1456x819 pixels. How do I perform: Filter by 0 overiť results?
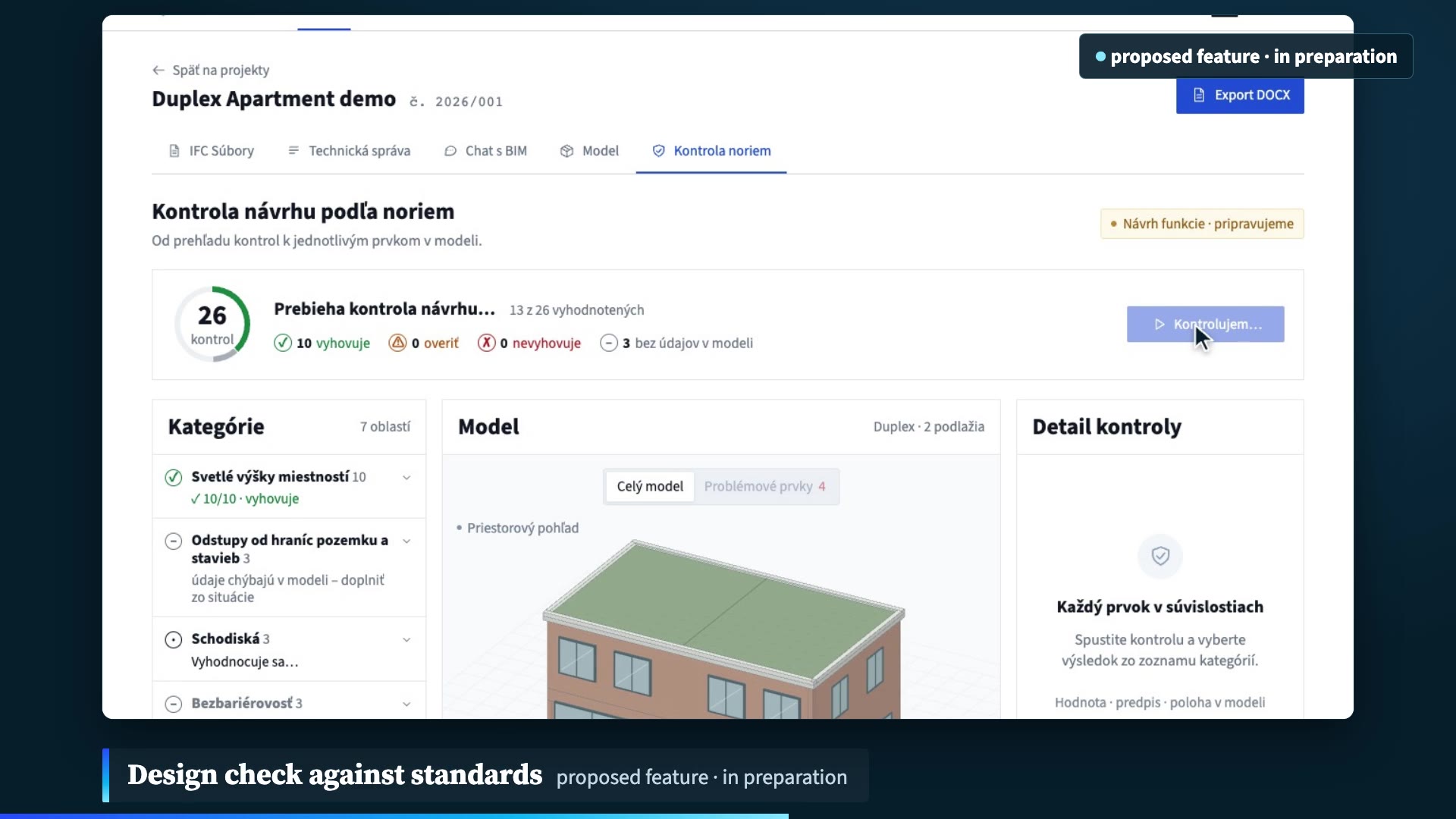[424, 343]
